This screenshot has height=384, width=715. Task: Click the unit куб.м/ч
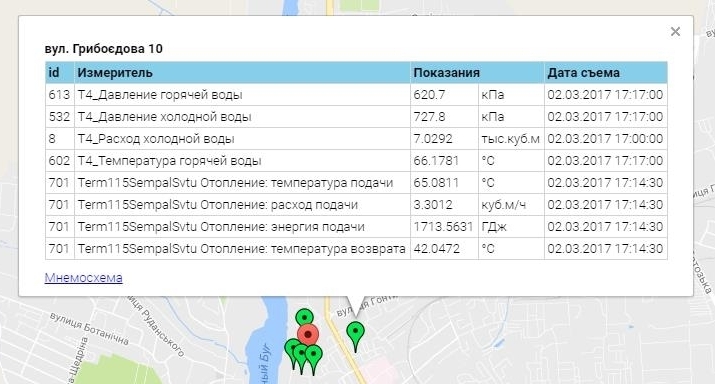coord(503,205)
